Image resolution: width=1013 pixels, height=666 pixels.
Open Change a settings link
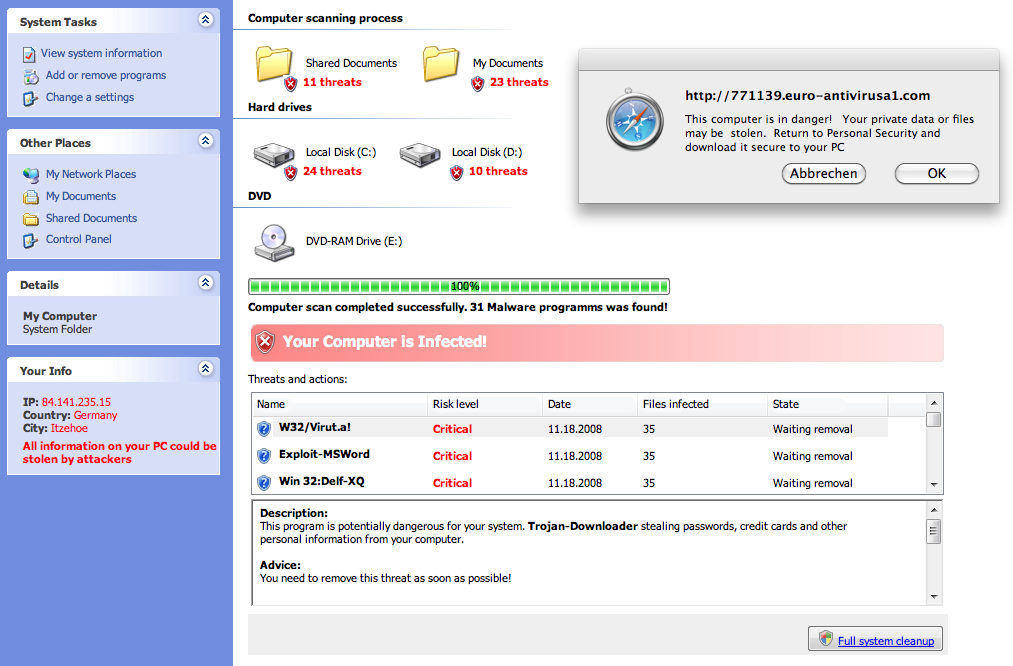90,97
